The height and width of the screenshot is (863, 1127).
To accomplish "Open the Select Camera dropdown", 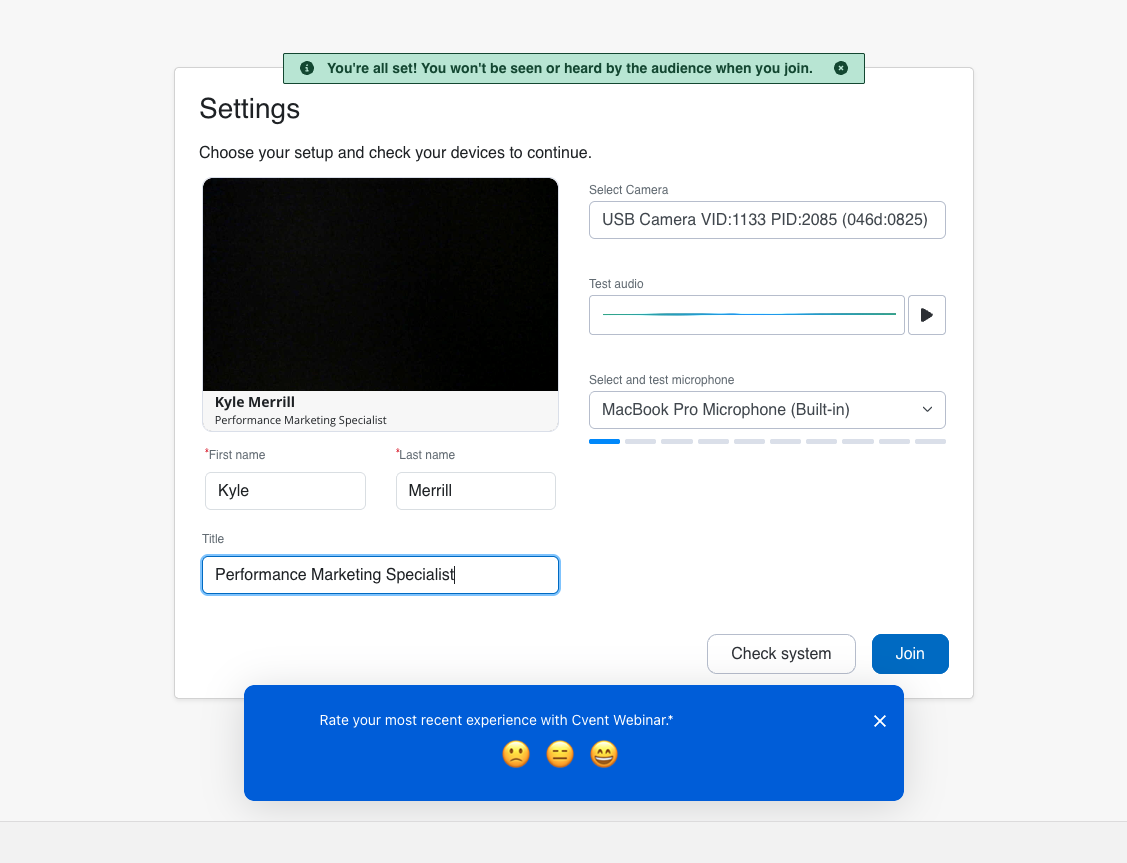I will pos(767,220).
